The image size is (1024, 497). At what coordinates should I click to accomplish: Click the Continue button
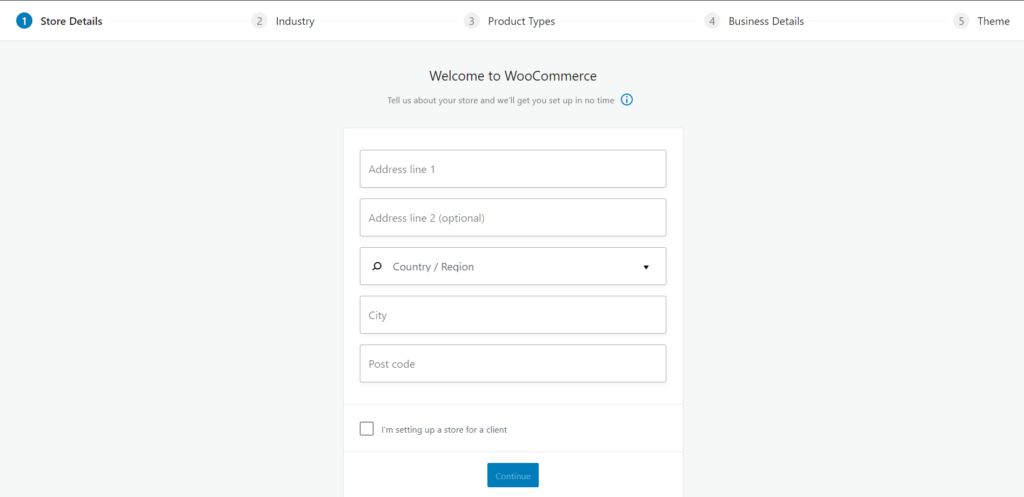(513, 475)
